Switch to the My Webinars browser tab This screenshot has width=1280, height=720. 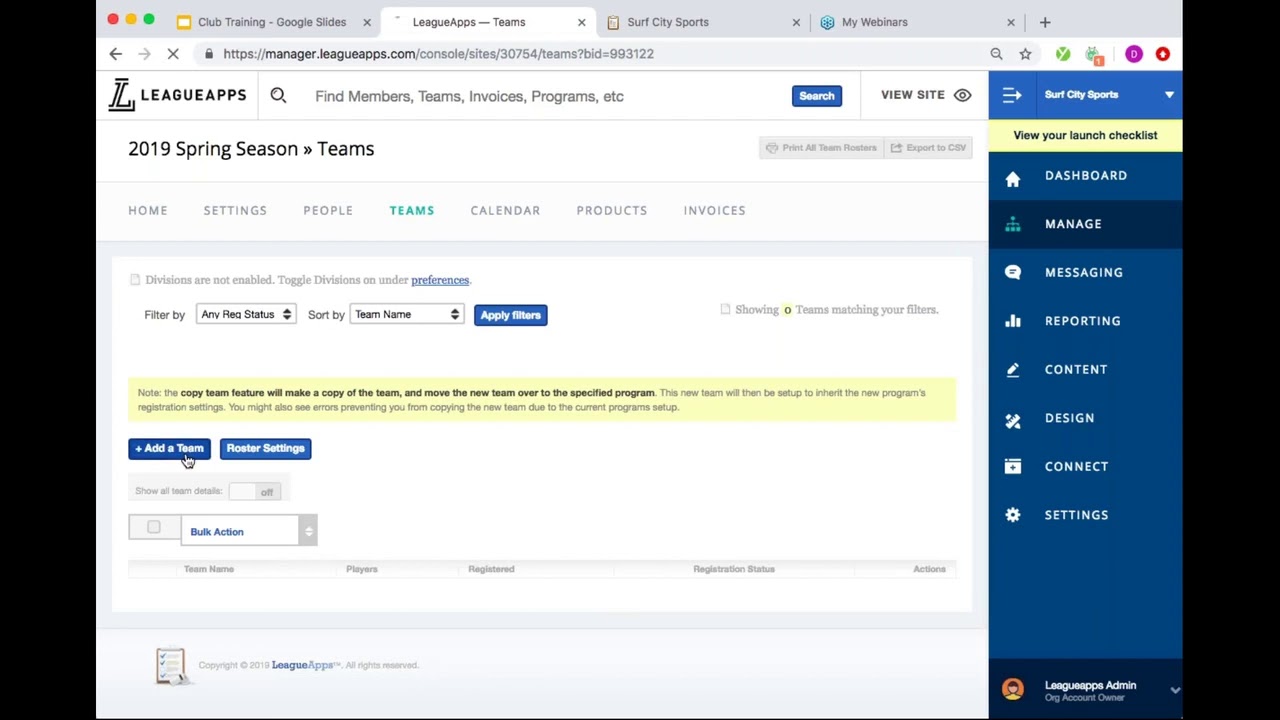[918, 22]
